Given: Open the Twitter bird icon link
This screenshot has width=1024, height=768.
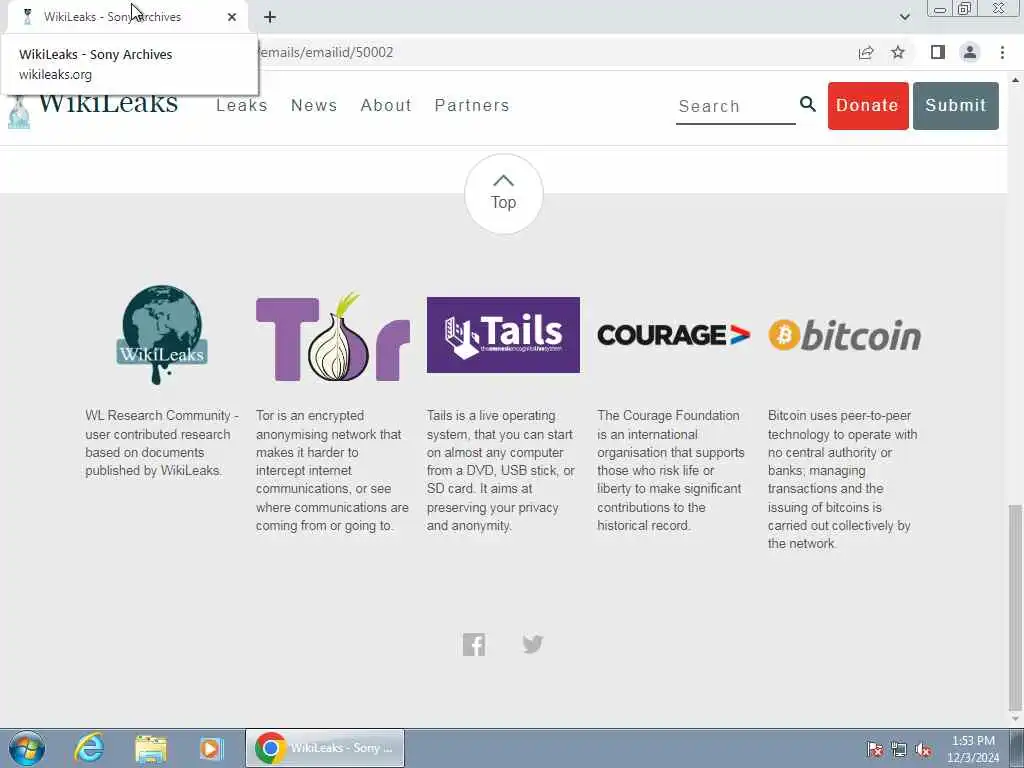Looking at the screenshot, I should pyautogui.click(x=533, y=644).
